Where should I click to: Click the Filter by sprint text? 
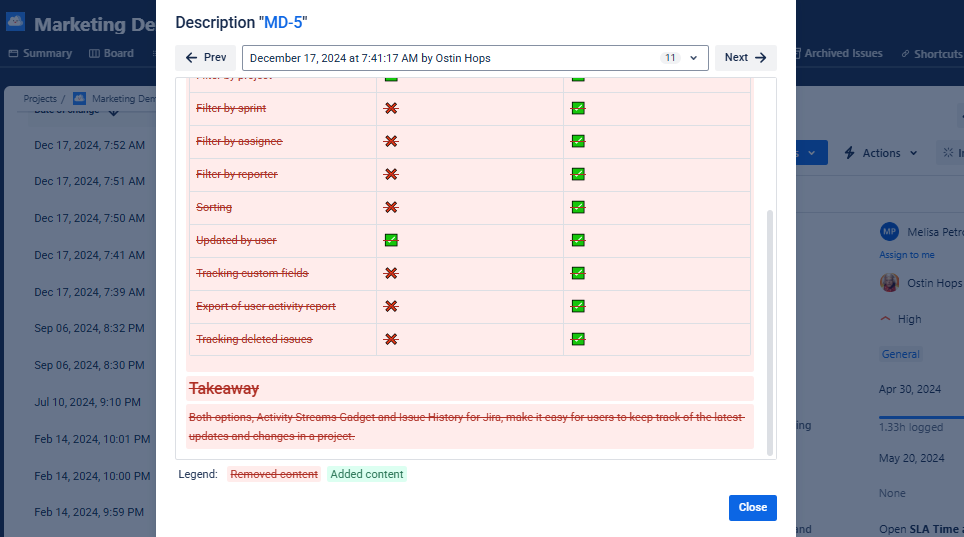231,108
